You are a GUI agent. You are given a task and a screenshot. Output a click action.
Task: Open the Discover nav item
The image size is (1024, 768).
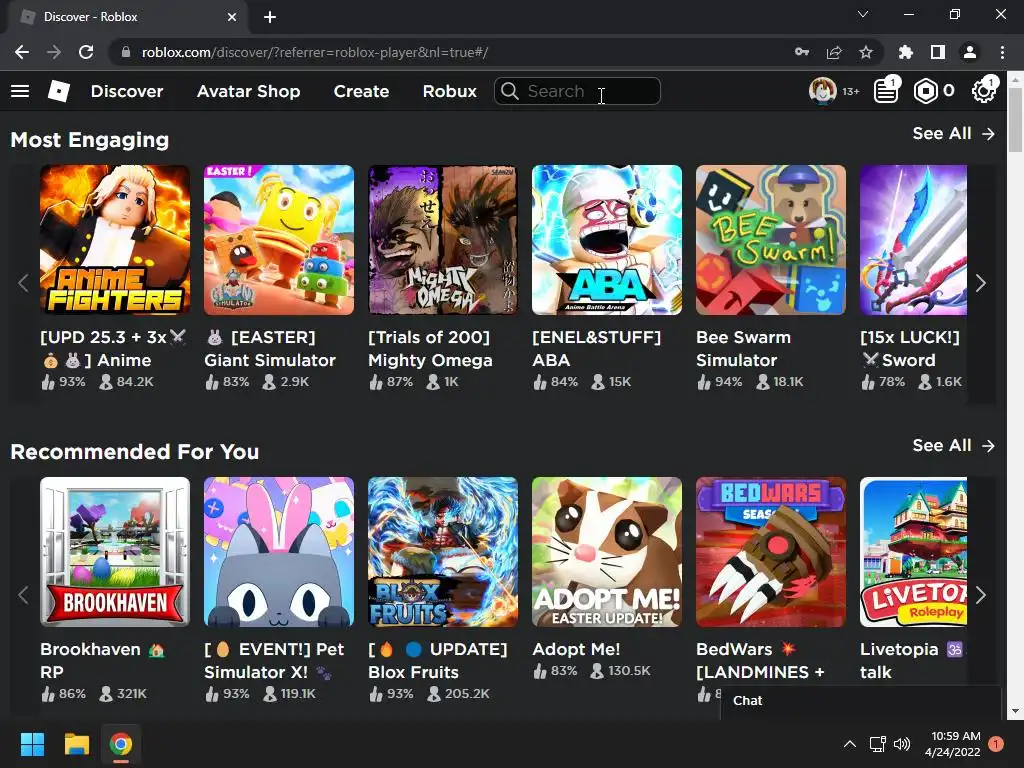point(127,91)
